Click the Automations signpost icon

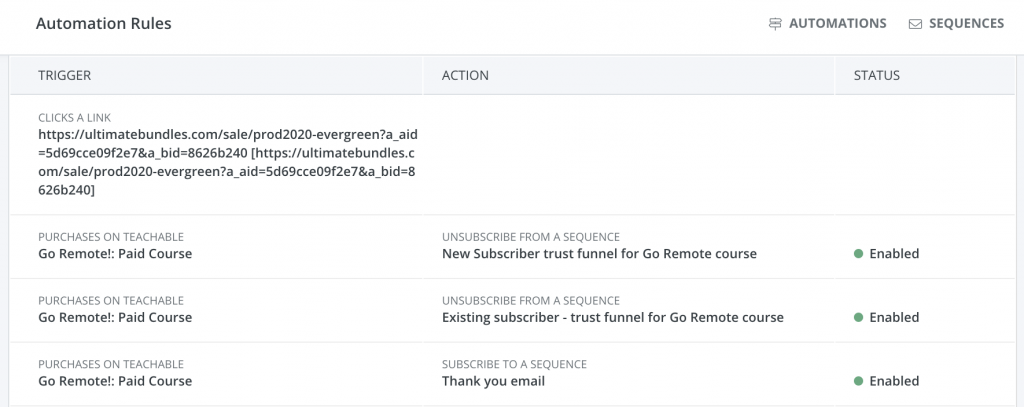(x=775, y=24)
